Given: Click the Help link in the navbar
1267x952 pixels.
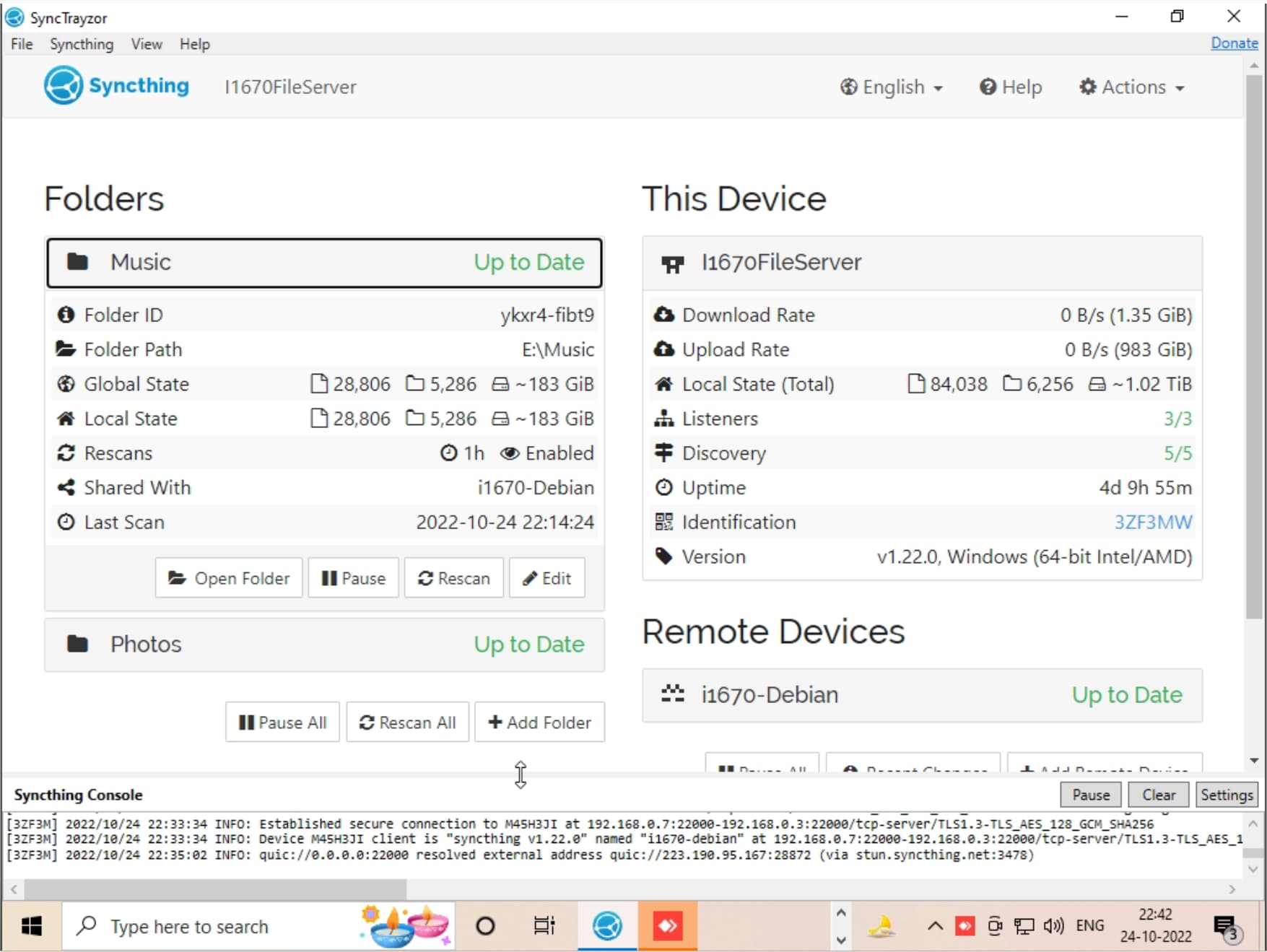Looking at the screenshot, I should click(1011, 87).
